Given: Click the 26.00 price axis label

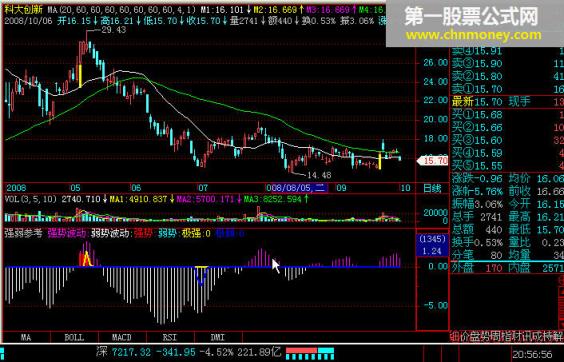Looking at the screenshot, I should point(435,63).
